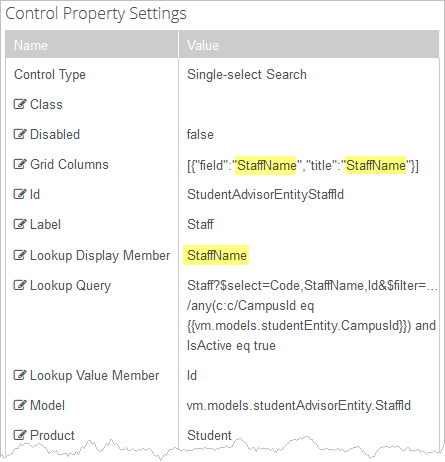Click the Grid Columns JSON value

(x=303, y=165)
